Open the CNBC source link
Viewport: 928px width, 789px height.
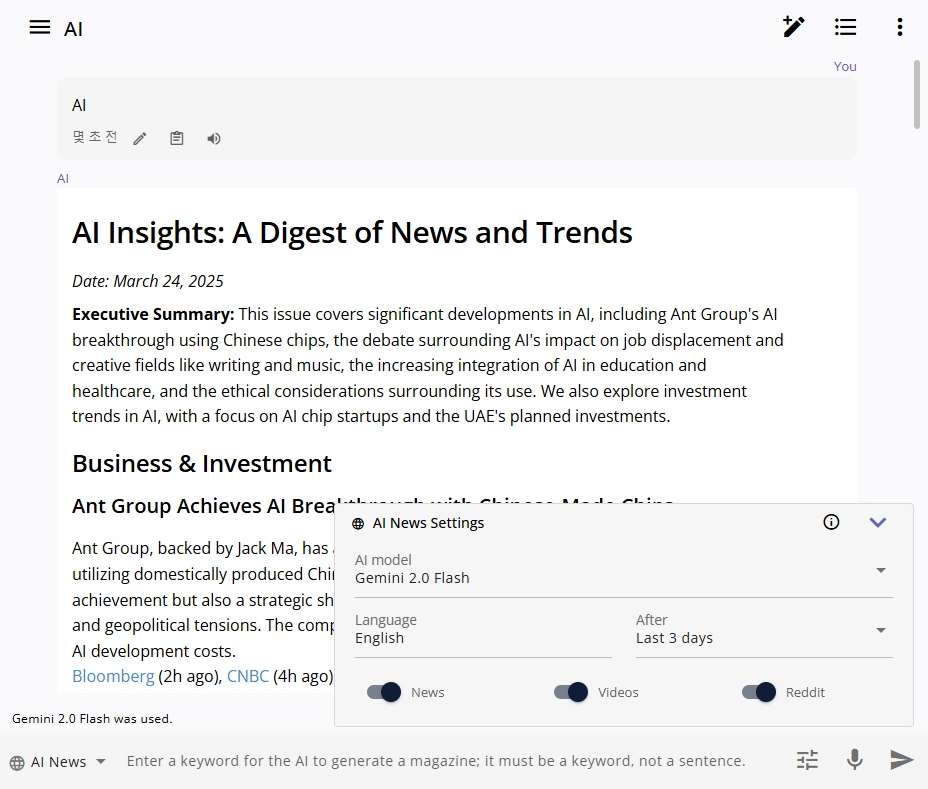coord(248,676)
